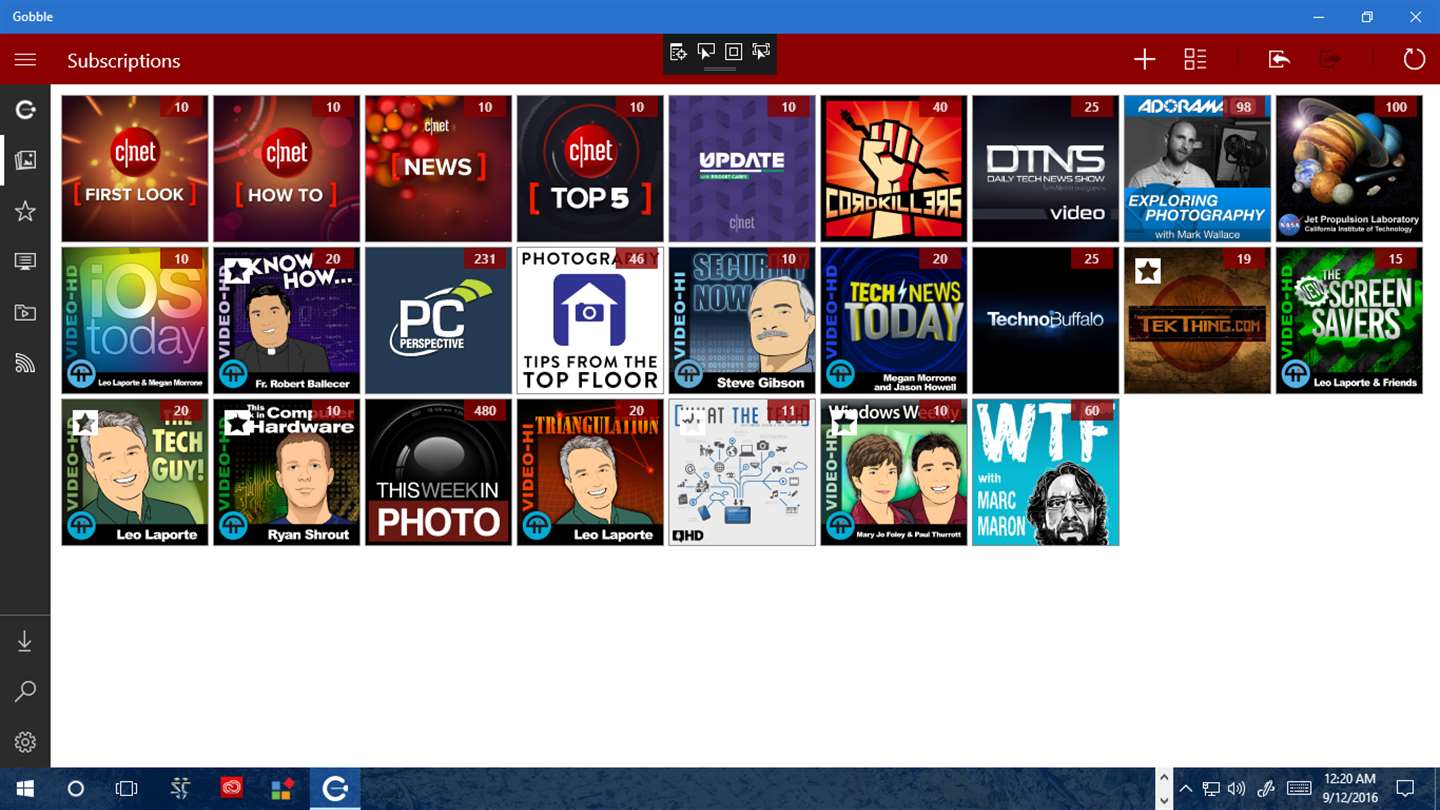Open the Action Center notifications icon

[x=1405, y=789]
